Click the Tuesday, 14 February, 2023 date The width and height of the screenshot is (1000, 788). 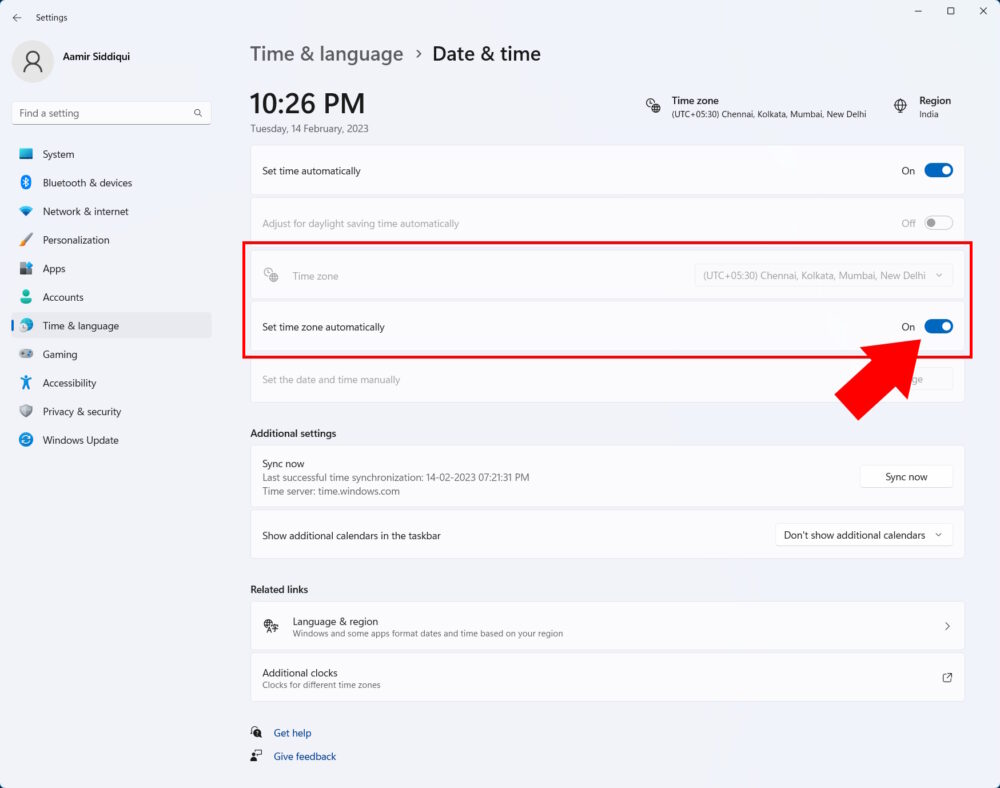click(309, 128)
